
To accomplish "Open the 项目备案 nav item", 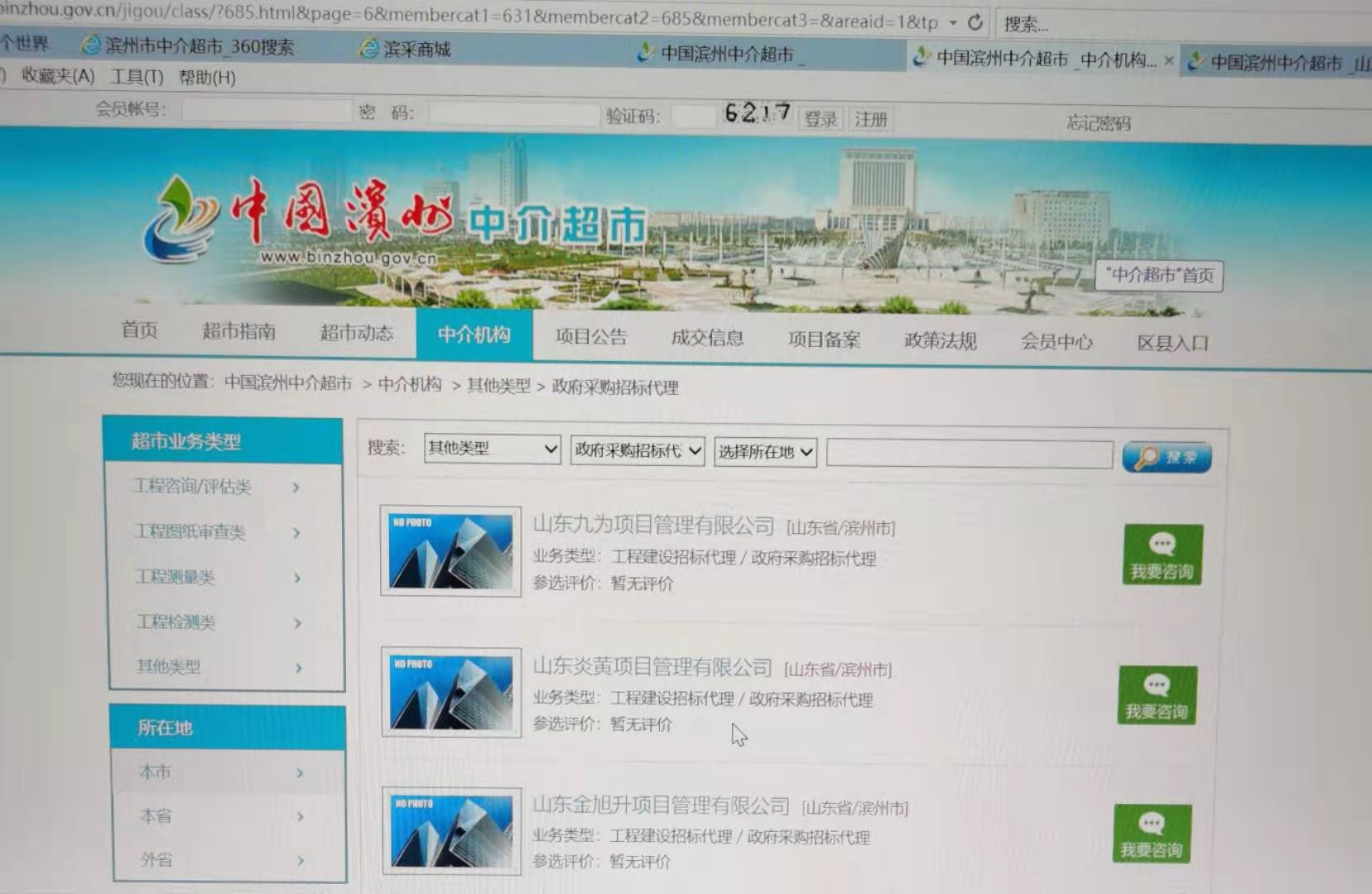I will click(824, 339).
